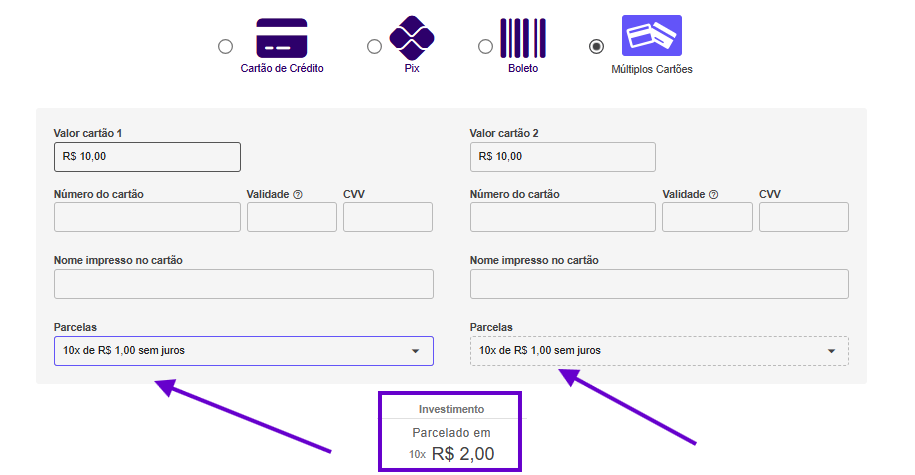Click the Pix label text
The width and height of the screenshot is (915, 475).
pyautogui.click(x=412, y=68)
